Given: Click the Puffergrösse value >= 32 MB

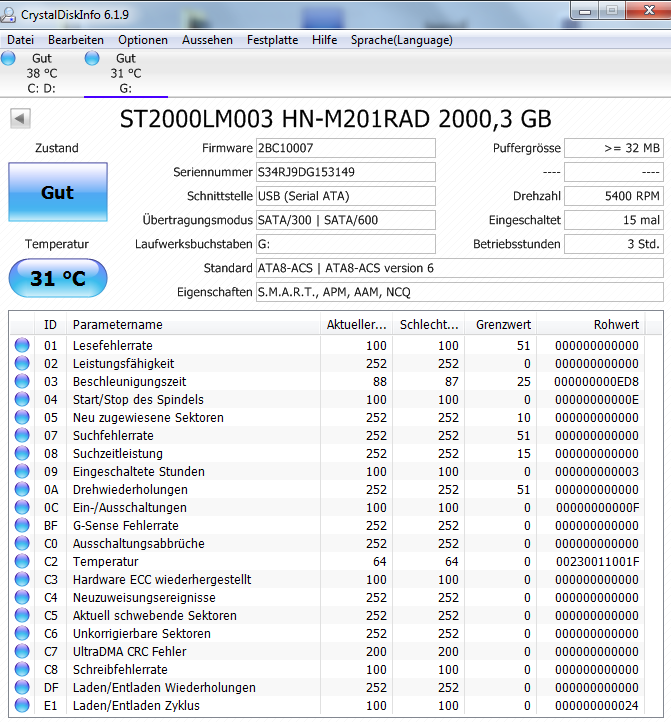Looking at the screenshot, I should click(x=614, y=148).
